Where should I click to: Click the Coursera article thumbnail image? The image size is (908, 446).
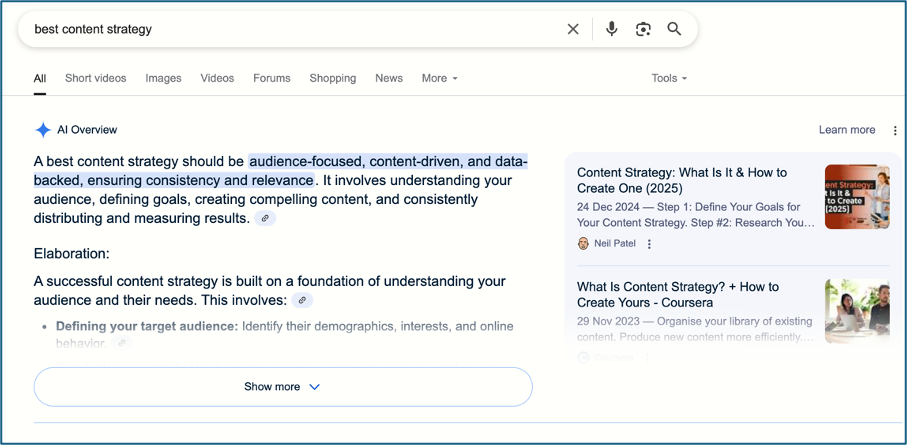(x=857, y=310)
